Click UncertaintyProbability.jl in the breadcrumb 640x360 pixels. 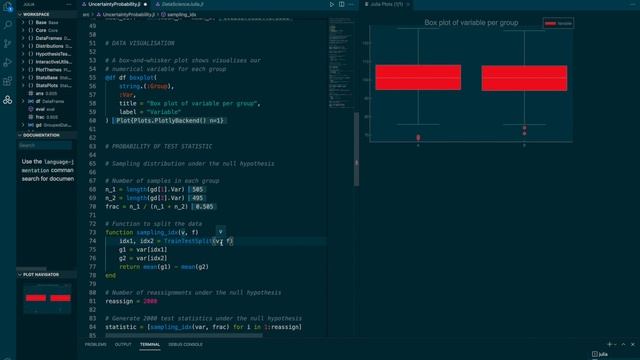click(x=129, y=14)
